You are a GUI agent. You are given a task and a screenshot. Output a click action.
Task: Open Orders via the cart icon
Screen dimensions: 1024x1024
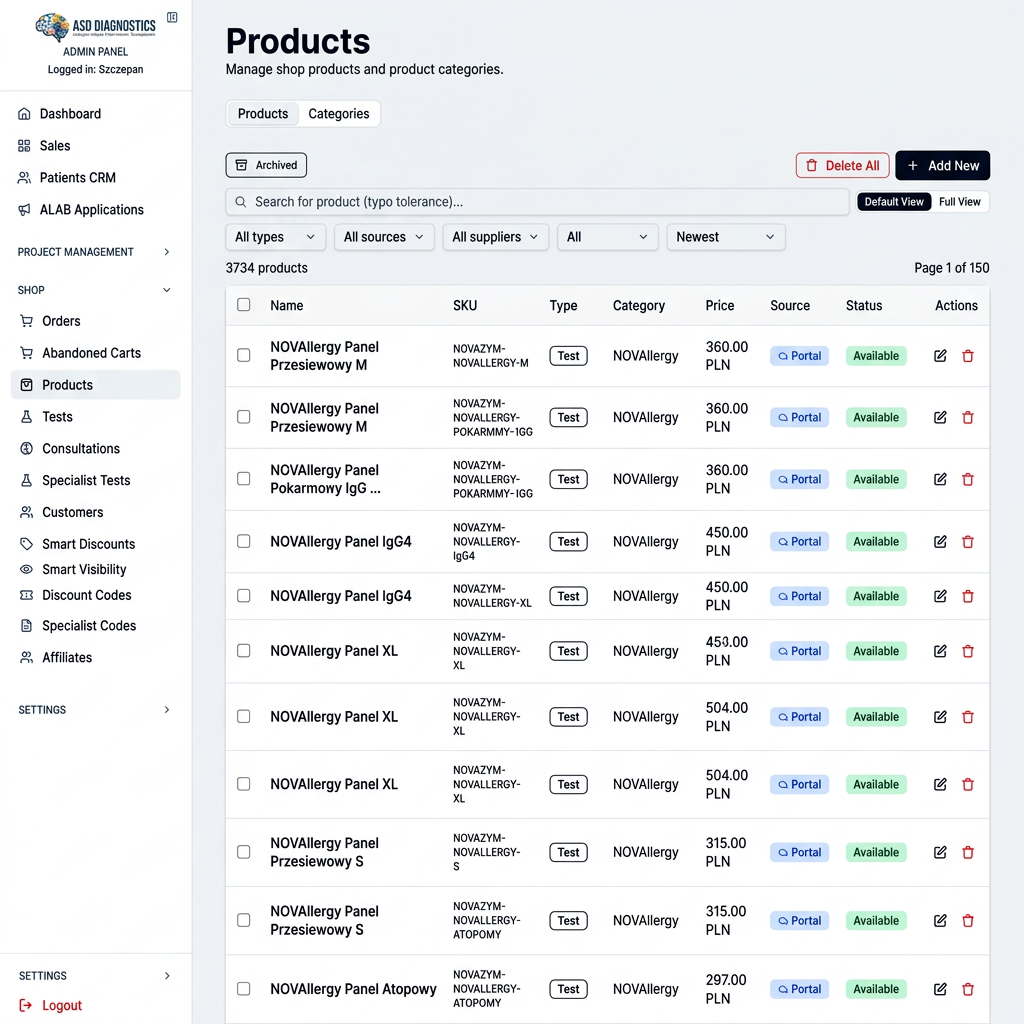point(26,321)
